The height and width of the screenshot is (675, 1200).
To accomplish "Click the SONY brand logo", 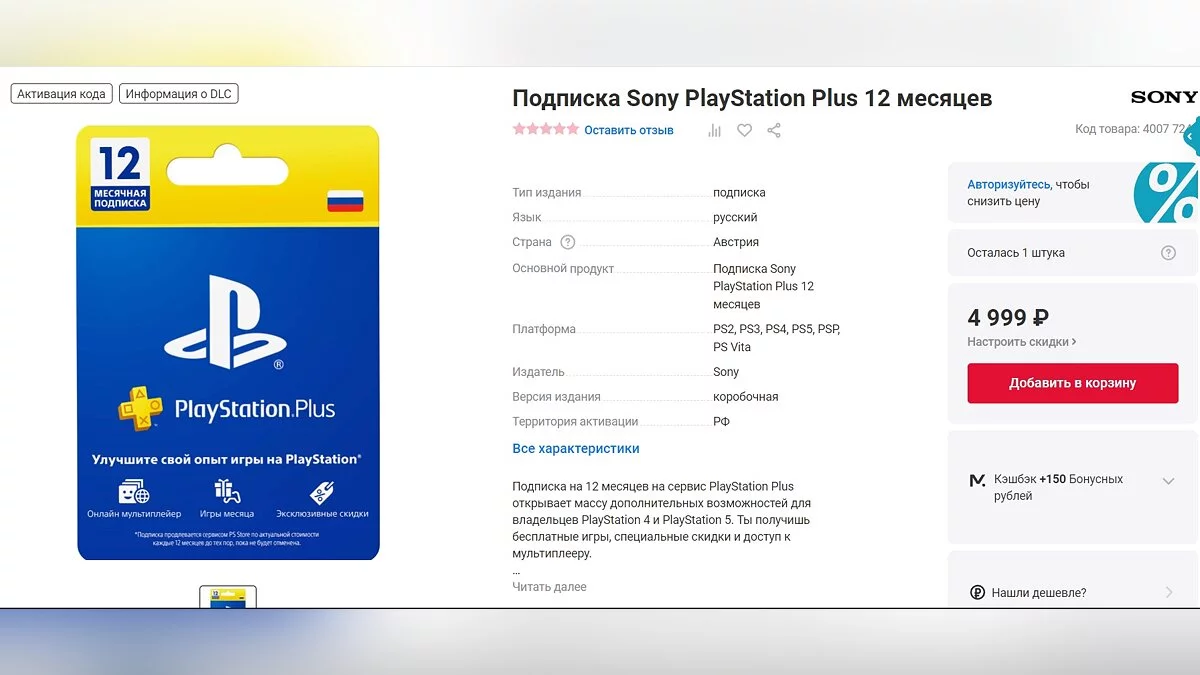I will coord(1164,97).
